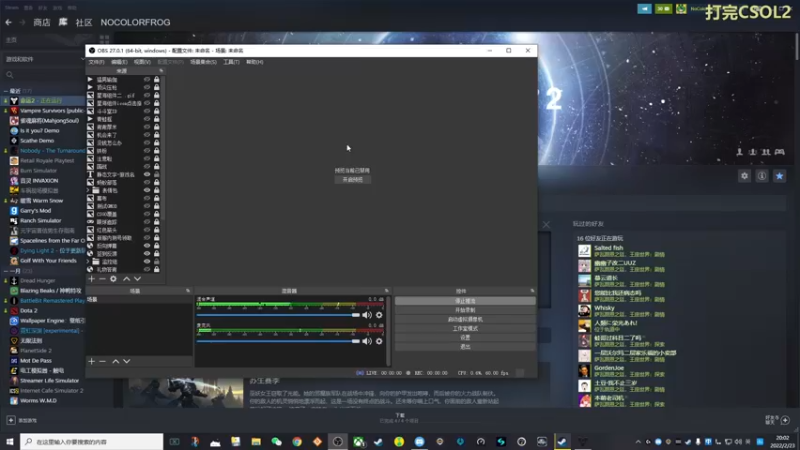Open top mixer track settings gear
Viewport: 800px width, 450px height.
(379, 315)
